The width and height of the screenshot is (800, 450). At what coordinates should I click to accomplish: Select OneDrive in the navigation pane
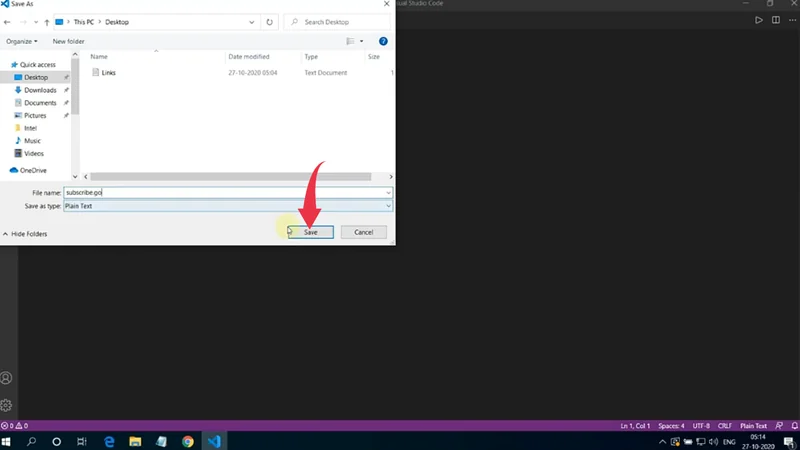33,170
